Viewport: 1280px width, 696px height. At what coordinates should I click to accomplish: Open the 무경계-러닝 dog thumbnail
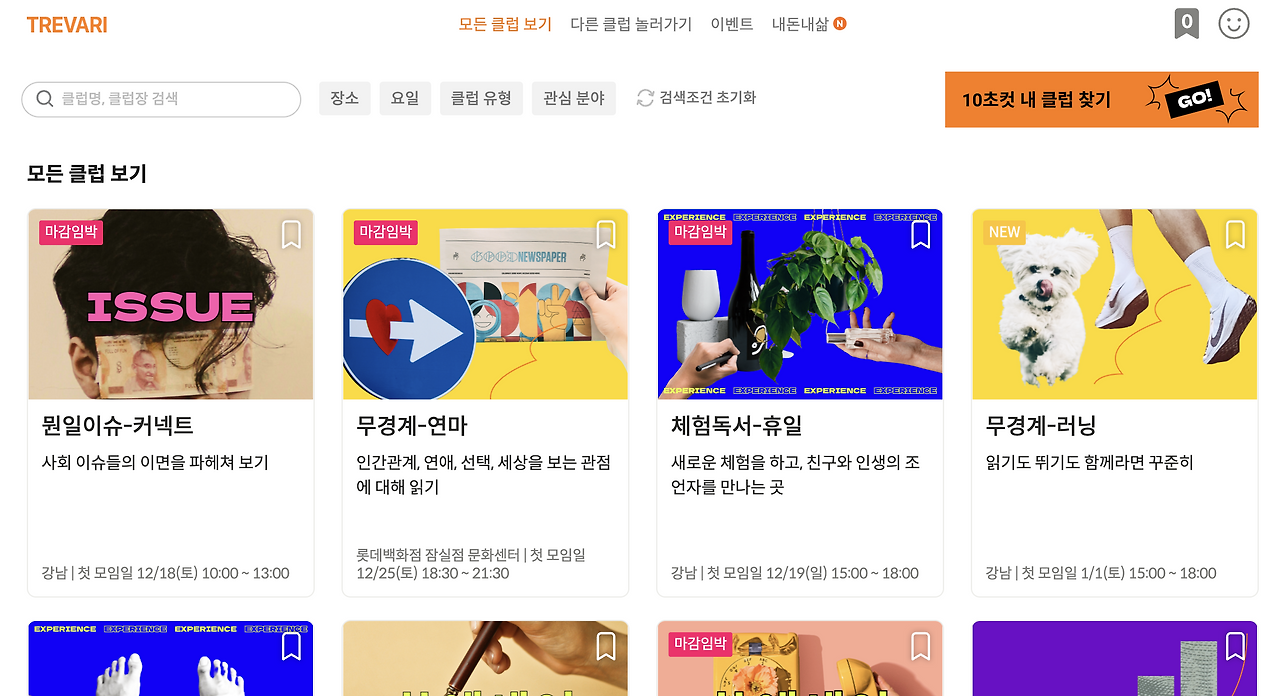(x=1114, y=304)
